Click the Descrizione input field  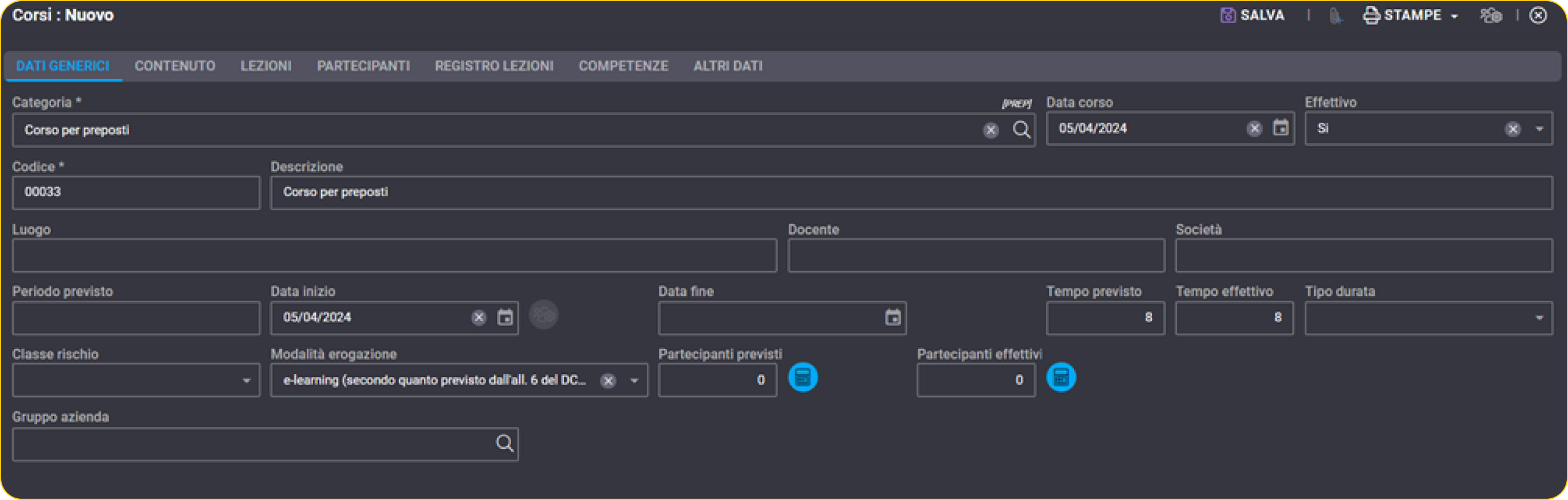911,193
